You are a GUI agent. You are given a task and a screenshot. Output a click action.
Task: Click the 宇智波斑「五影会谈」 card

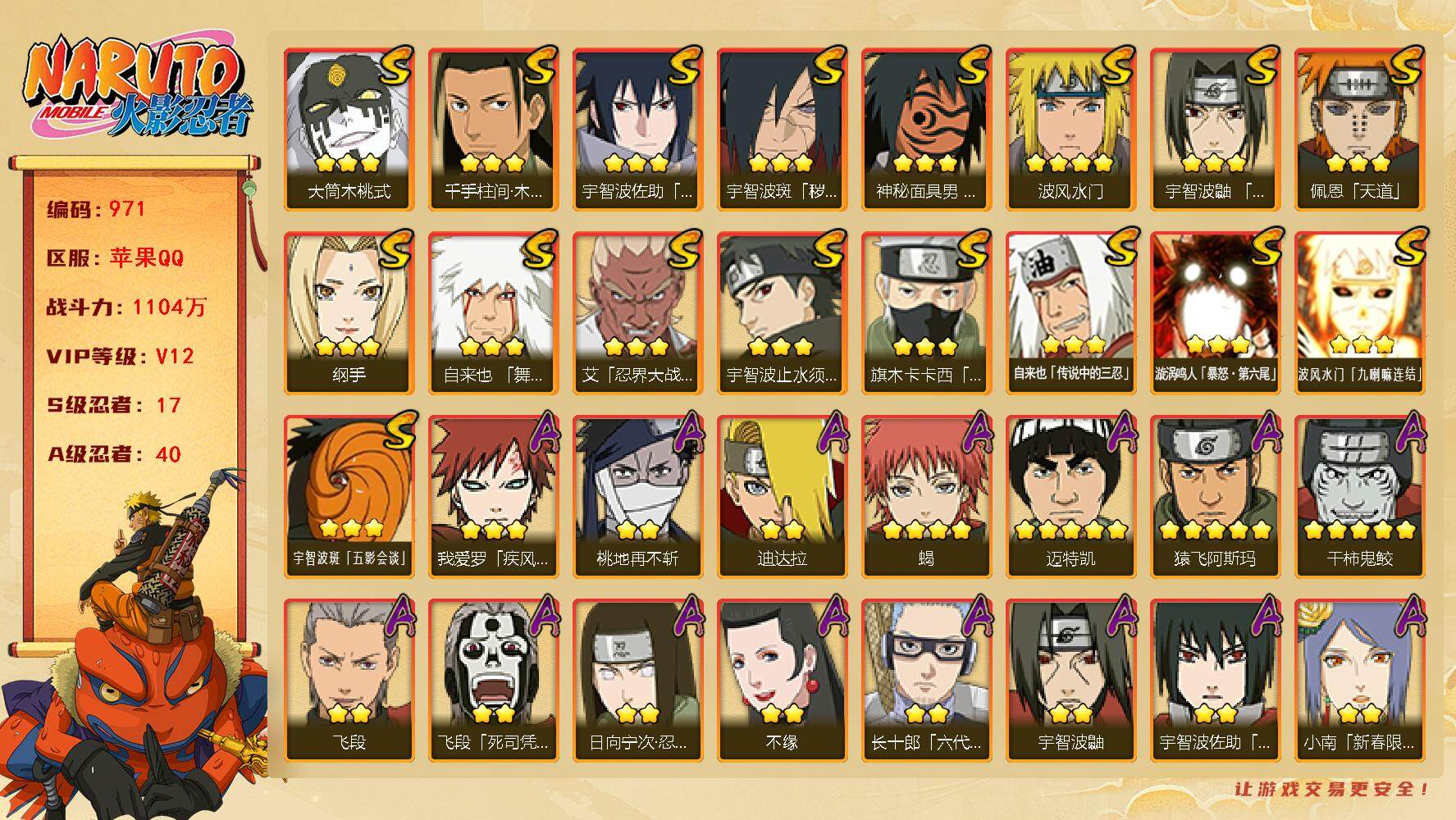(x=349, y=496)
